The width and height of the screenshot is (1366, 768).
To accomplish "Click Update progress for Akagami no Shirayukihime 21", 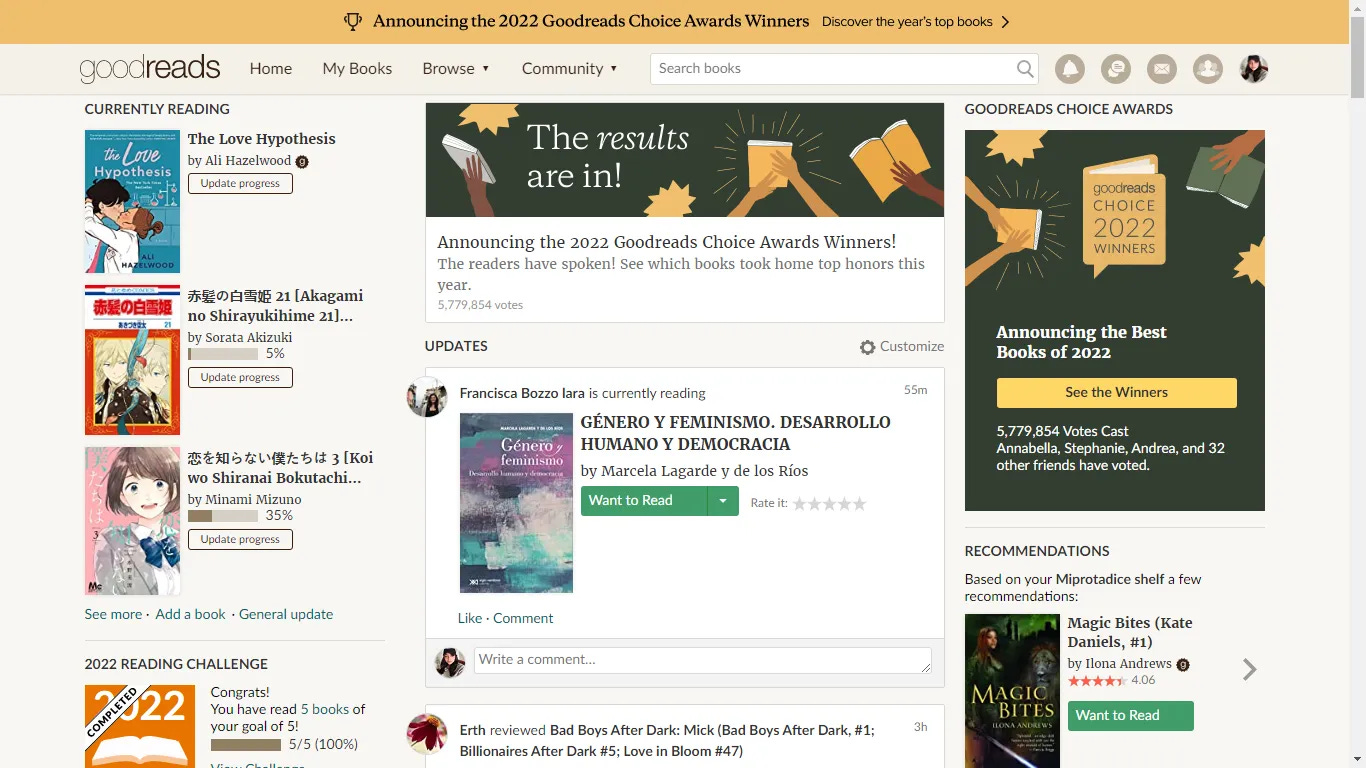I will 240,377.
